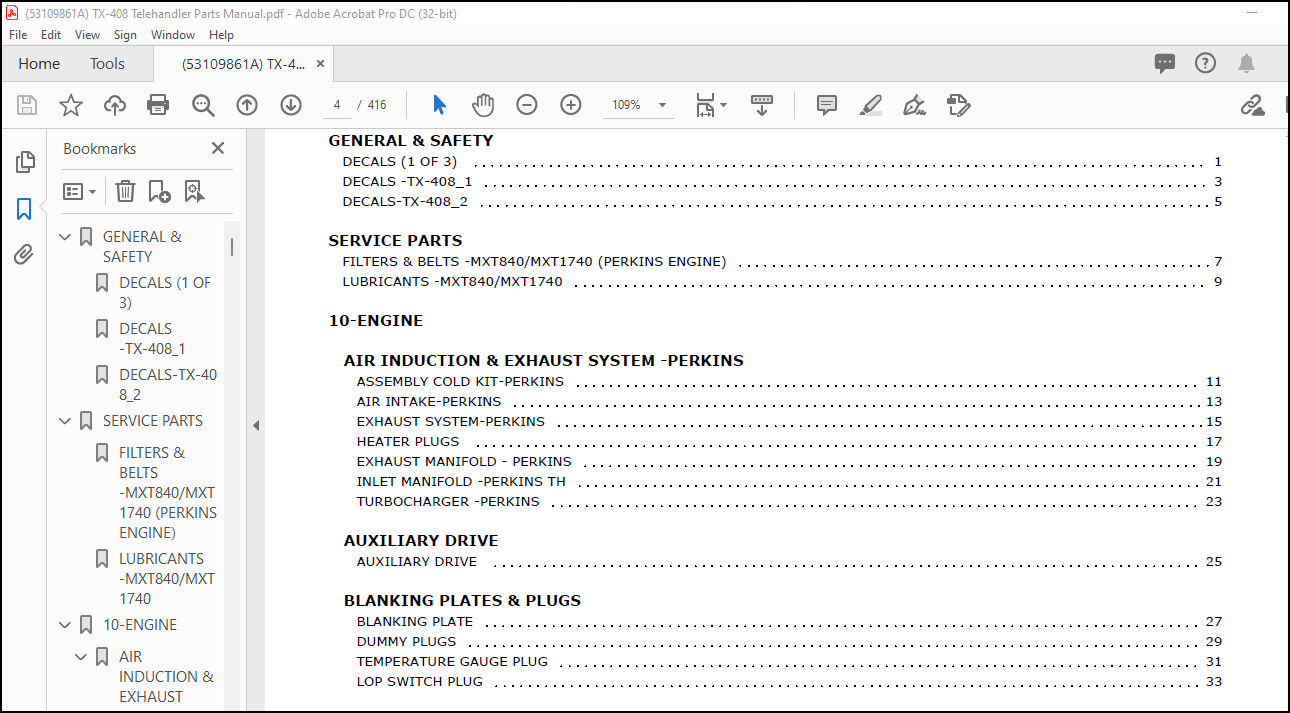The width and height of the screenshot is (1290, 713).
Task: Go to next page arrow
Action: 291,105
